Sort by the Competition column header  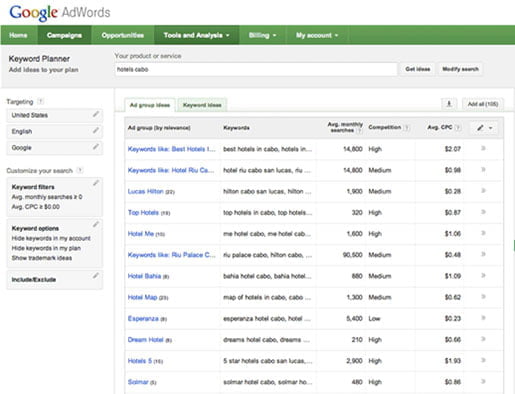pos(385,127)
